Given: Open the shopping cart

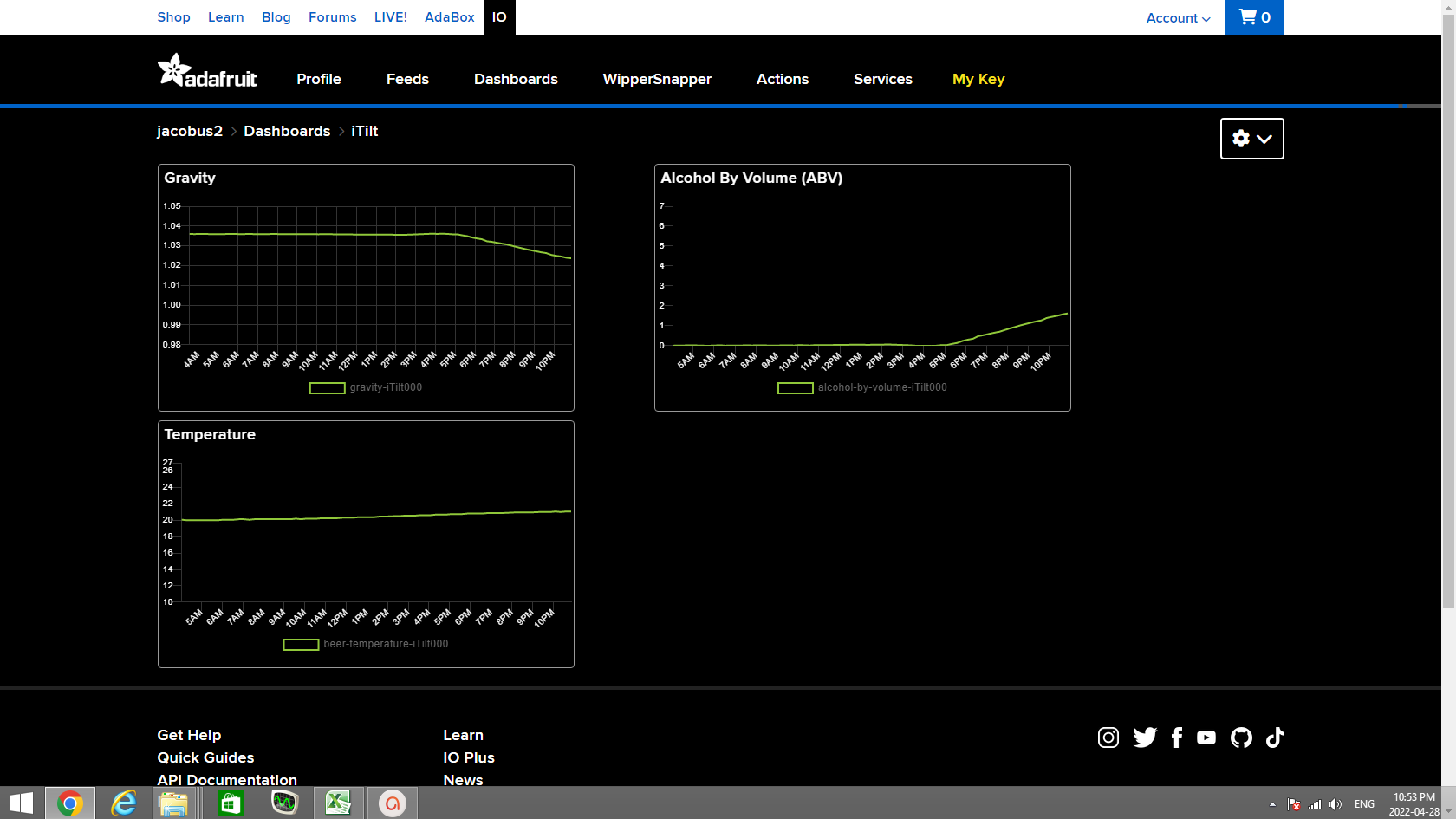Looking at the screenshot, I should pyautogui.click(x=1254, y=17).
